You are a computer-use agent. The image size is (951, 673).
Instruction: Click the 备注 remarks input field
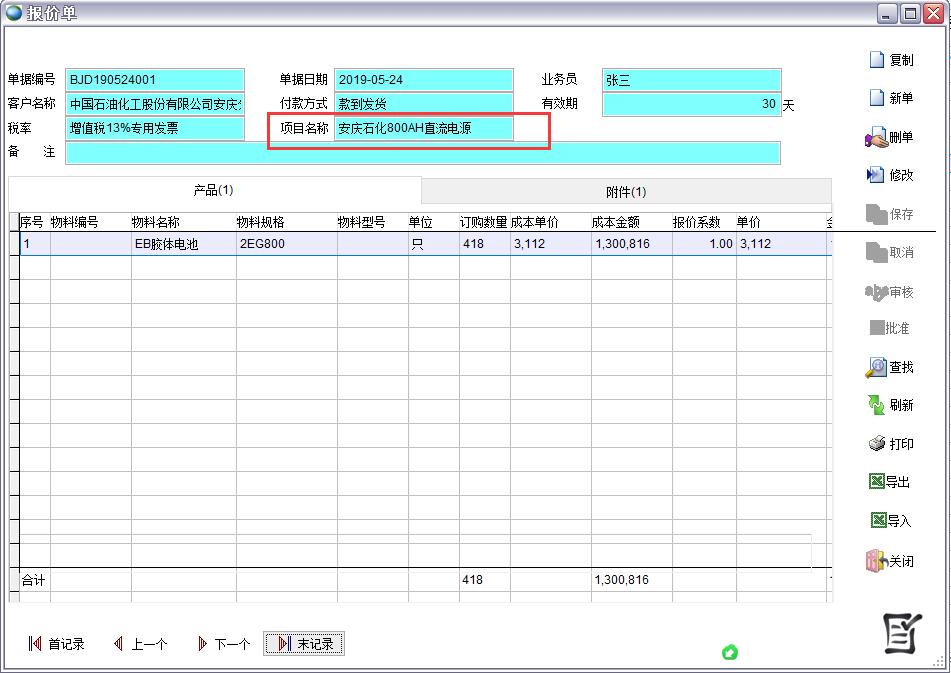(422, 153)
